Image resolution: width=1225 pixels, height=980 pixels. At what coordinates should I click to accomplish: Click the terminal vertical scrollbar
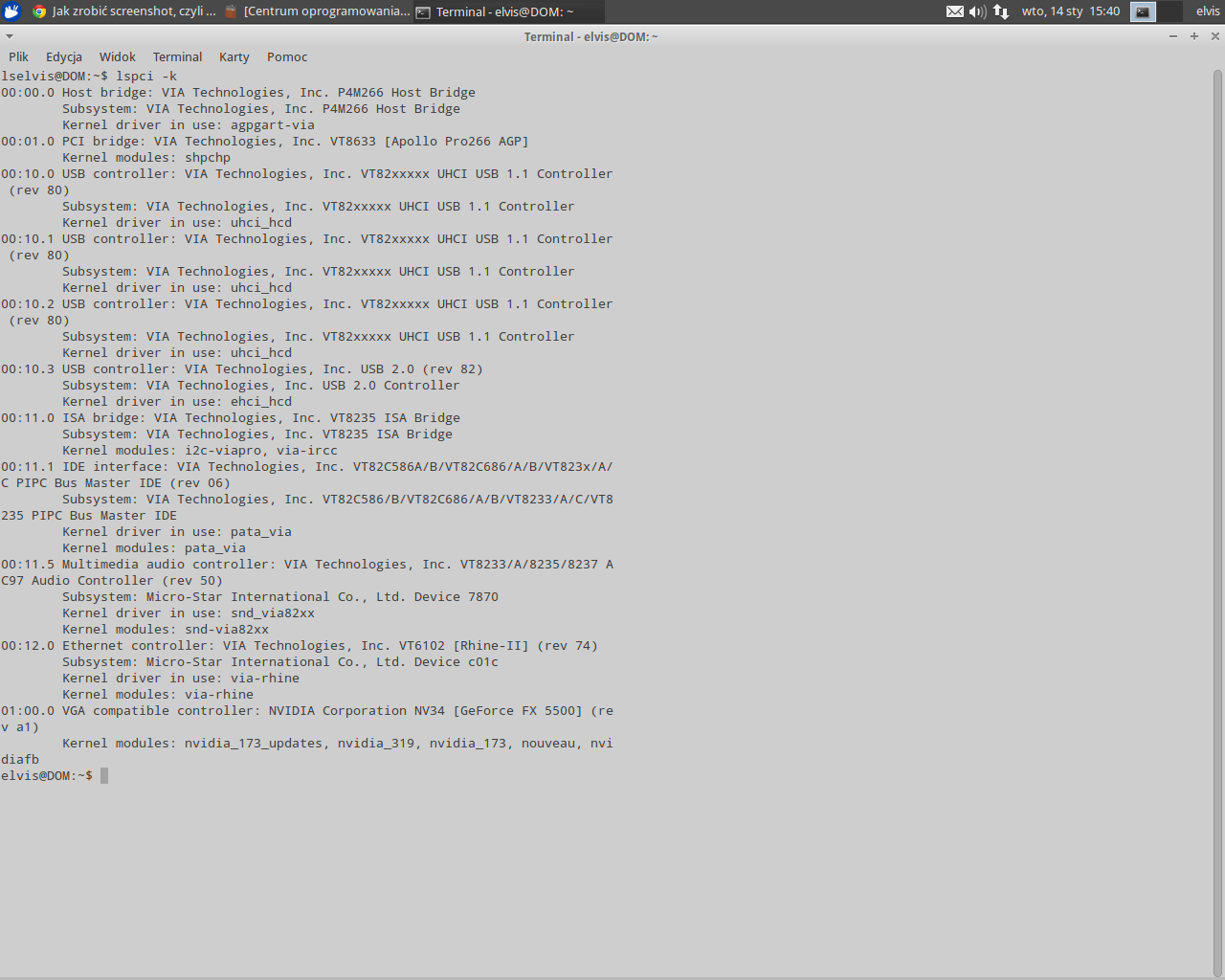[x=1218, y=522]
